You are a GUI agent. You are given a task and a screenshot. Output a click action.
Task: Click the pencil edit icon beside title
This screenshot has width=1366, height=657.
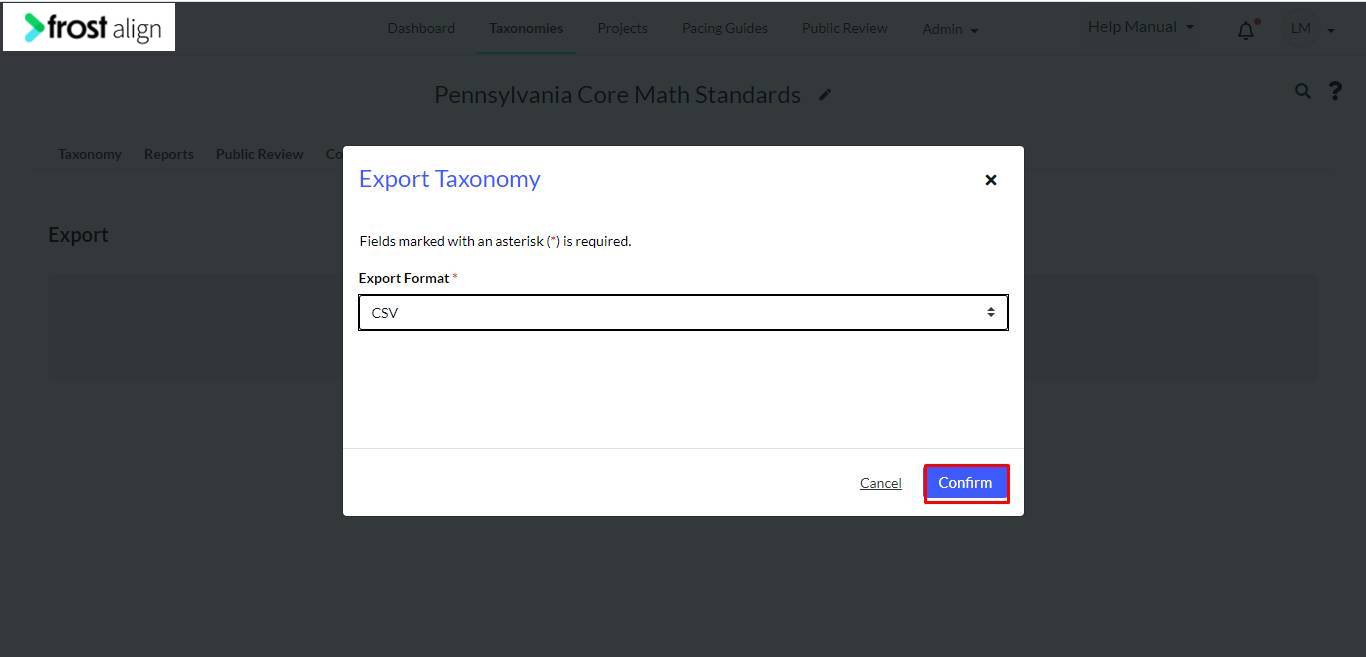coord(825,95)
